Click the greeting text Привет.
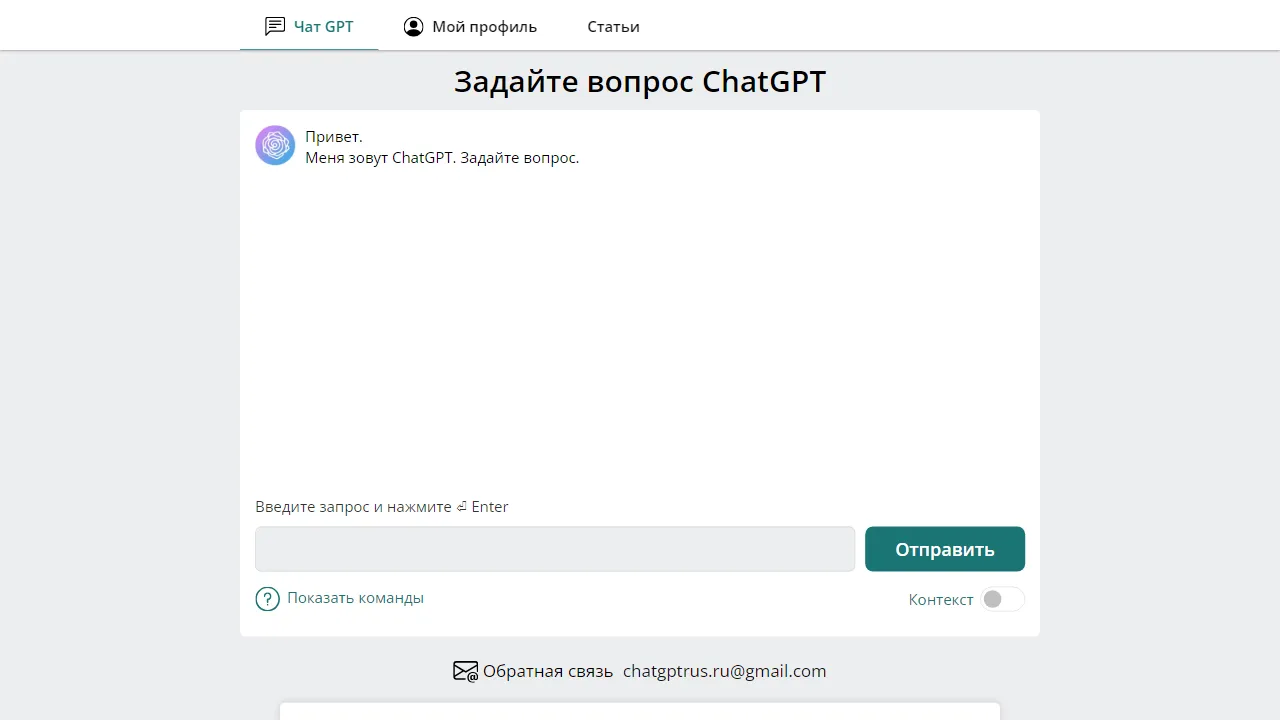This screenshot has height=720, width=1280. click(334, 137)
